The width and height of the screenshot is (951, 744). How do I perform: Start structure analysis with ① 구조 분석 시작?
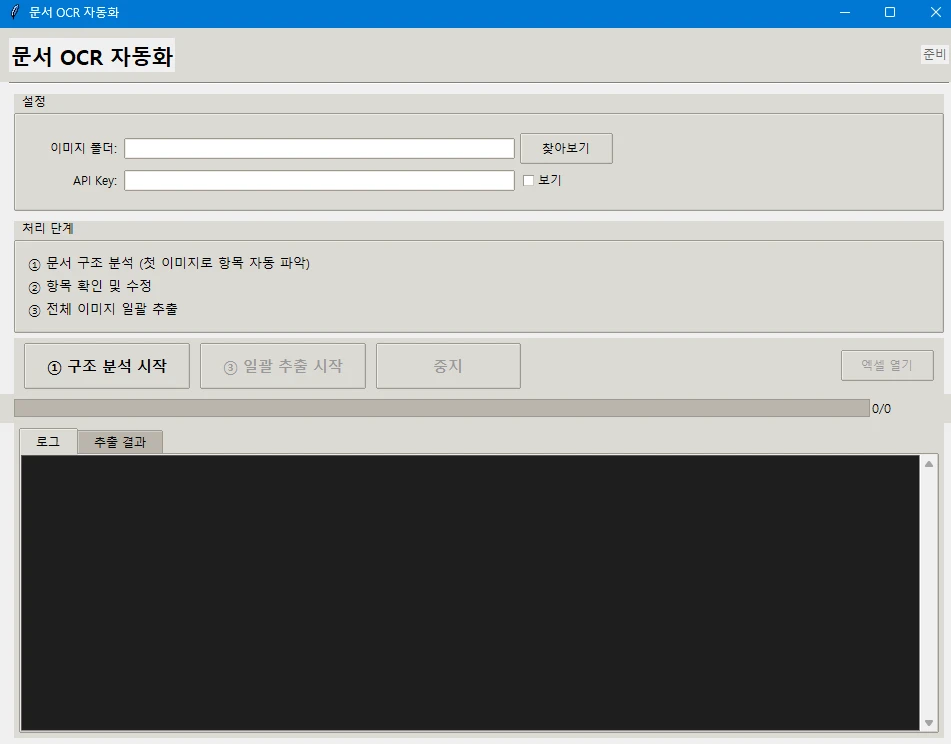coord(107,366)
